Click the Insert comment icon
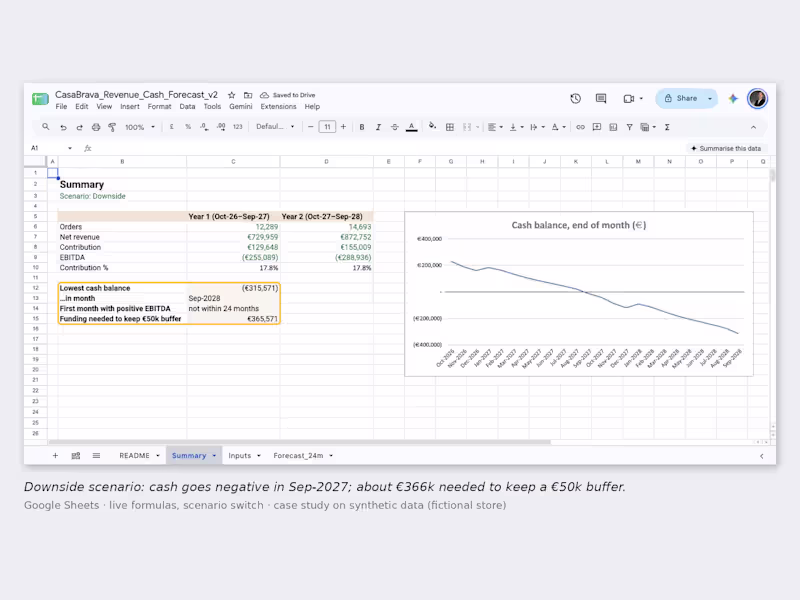The height and width of the screenshot is (600, 800). click(596, 127)
